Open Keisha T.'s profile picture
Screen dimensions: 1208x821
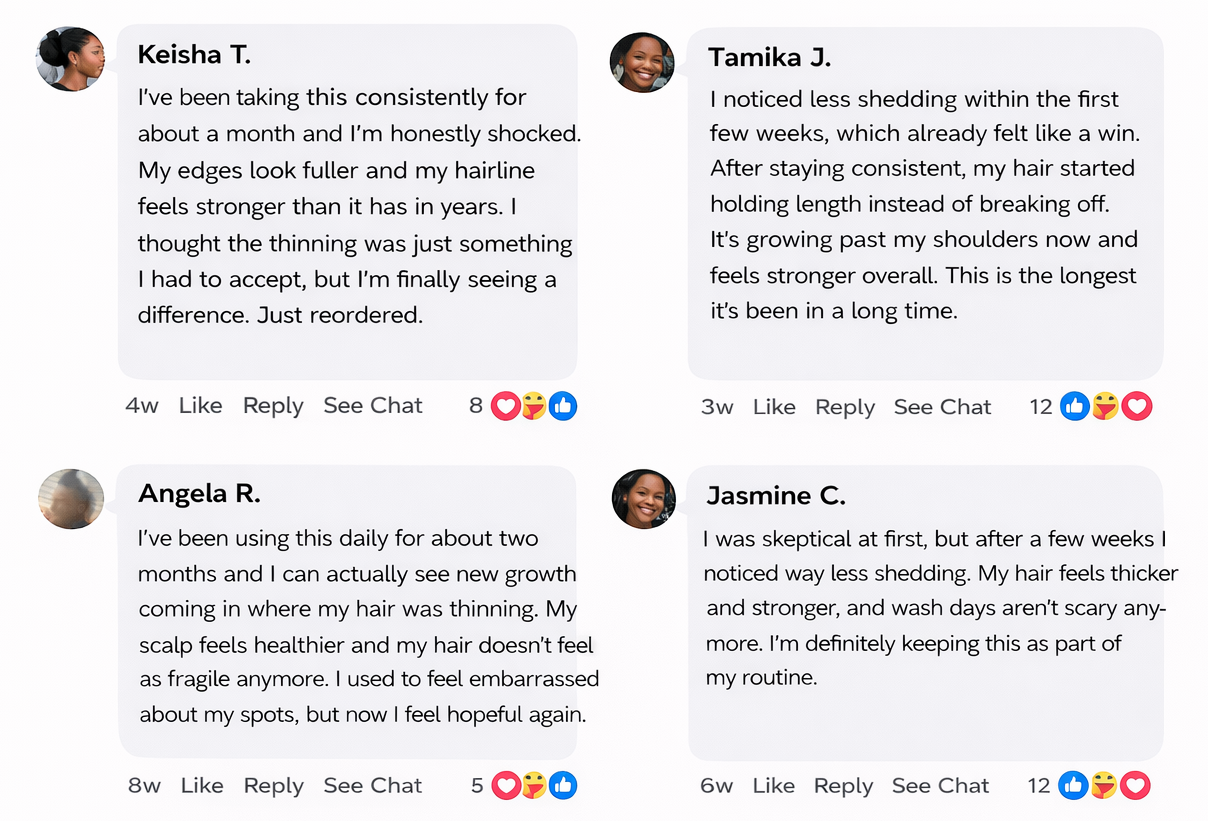pos(70,60)
